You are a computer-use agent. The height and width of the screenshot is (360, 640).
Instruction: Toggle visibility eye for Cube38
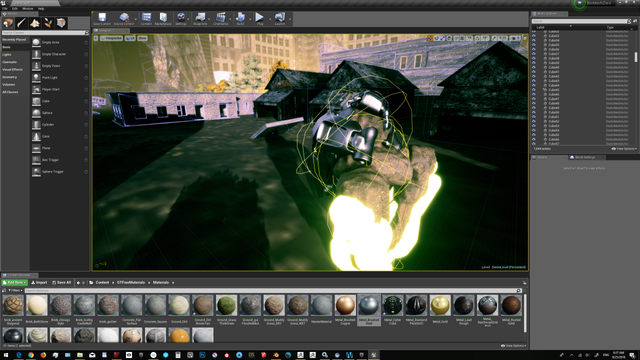pos(533,58)
